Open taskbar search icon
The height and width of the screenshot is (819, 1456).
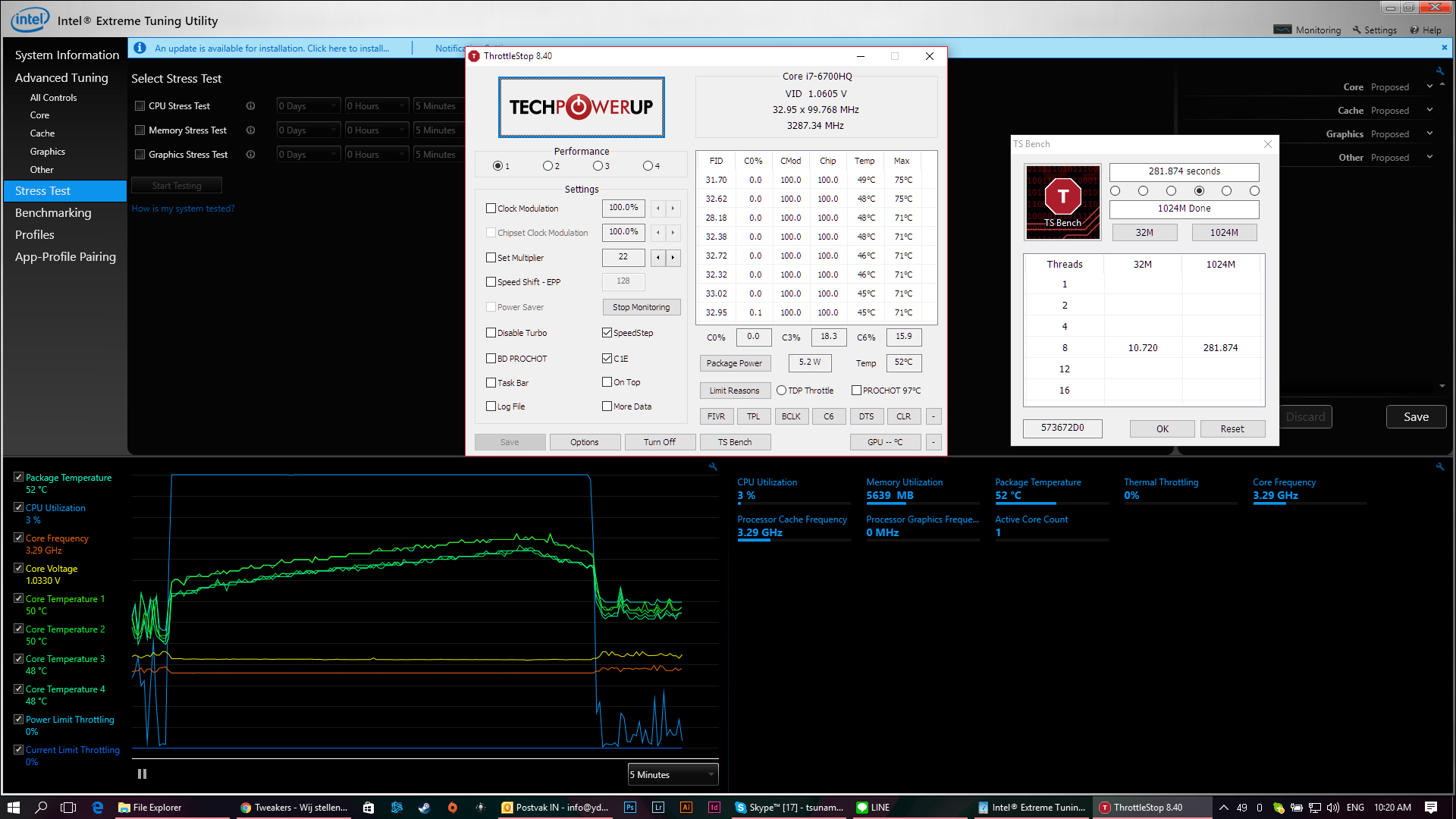pos(42,808)
